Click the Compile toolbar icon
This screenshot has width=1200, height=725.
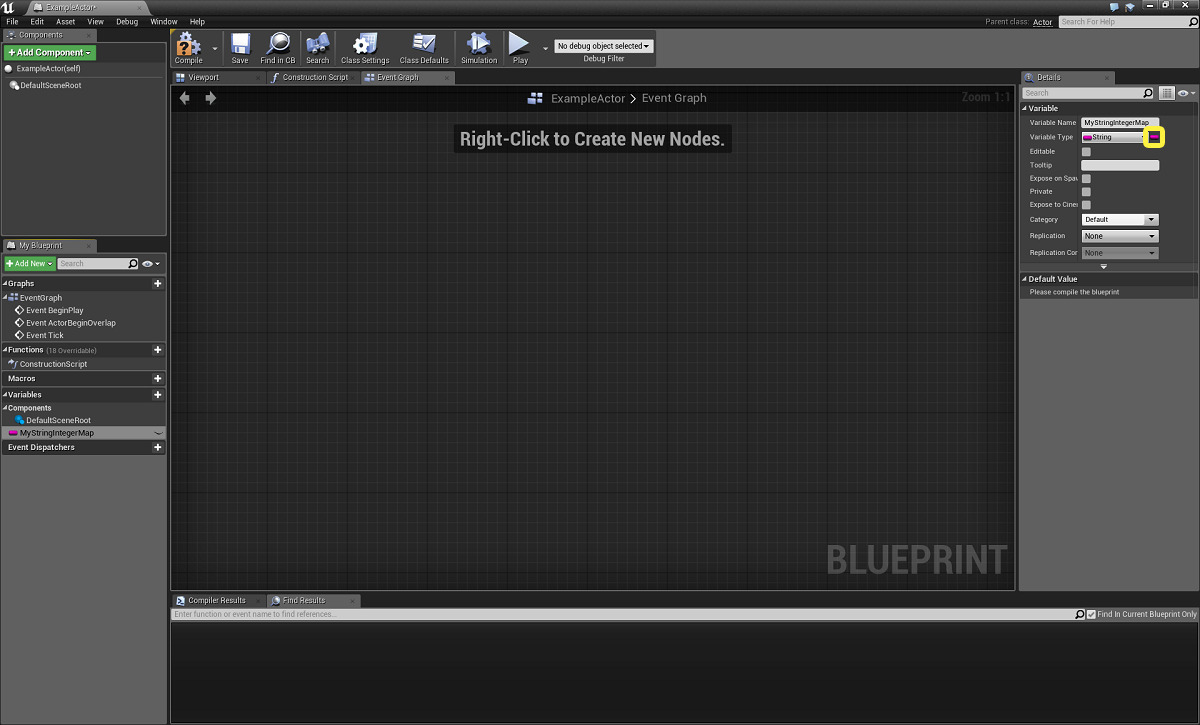pos(188,45)
